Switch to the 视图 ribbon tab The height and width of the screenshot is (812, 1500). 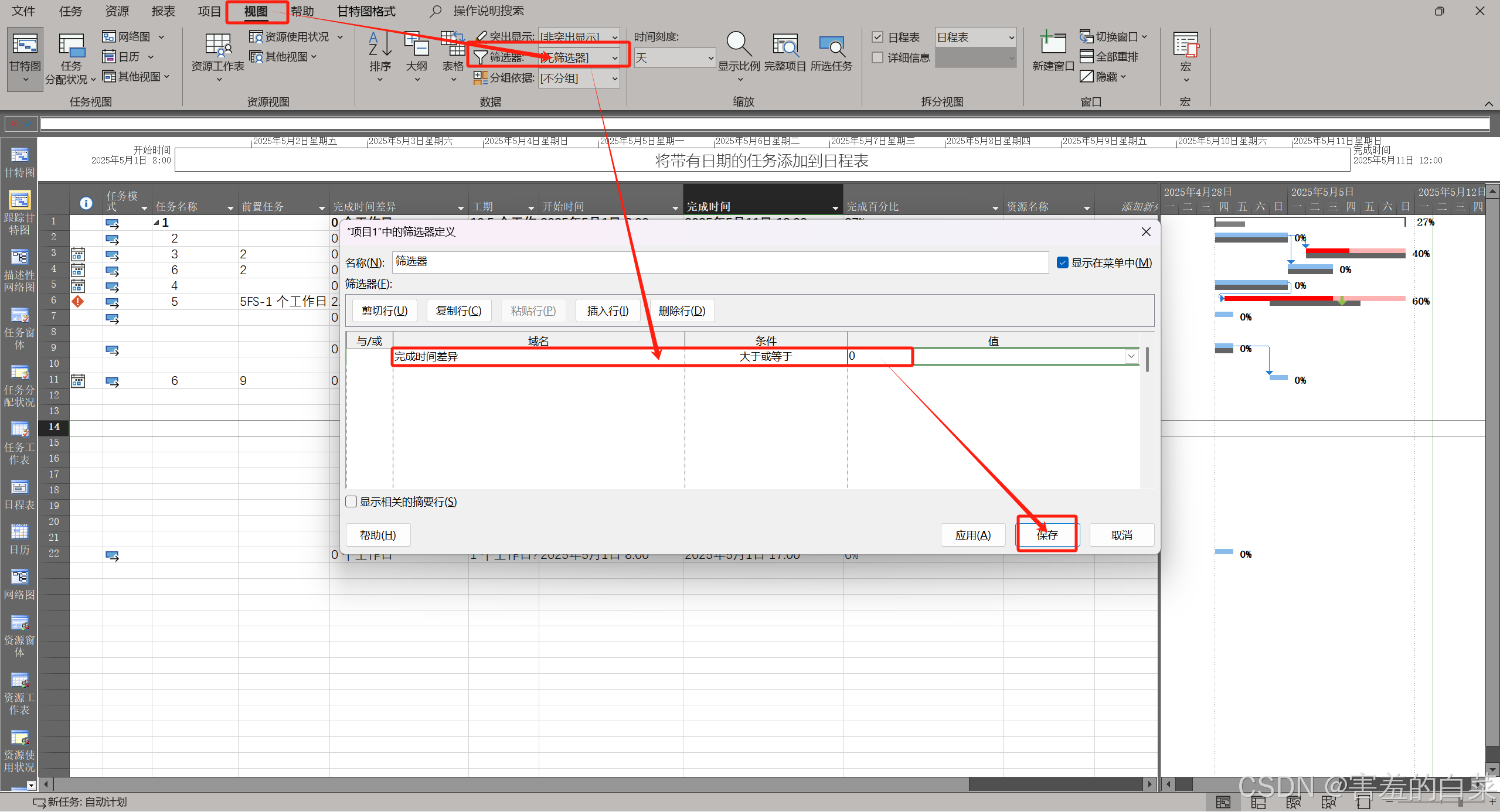[256, 11]
